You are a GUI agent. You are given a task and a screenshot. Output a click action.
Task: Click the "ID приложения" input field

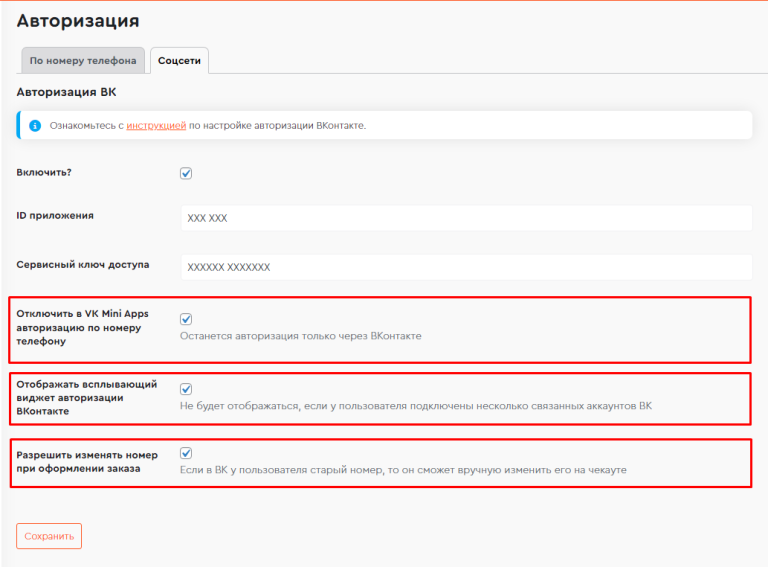466,218
